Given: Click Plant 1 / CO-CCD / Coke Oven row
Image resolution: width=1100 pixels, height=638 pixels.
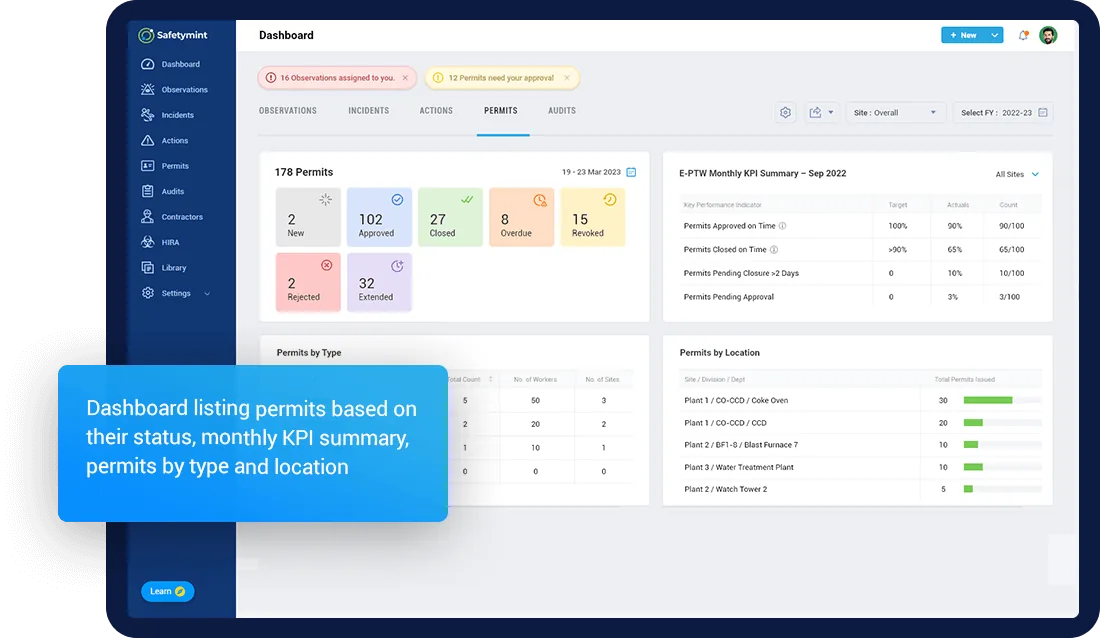Looking at the screenshot, I should (861, 400).
